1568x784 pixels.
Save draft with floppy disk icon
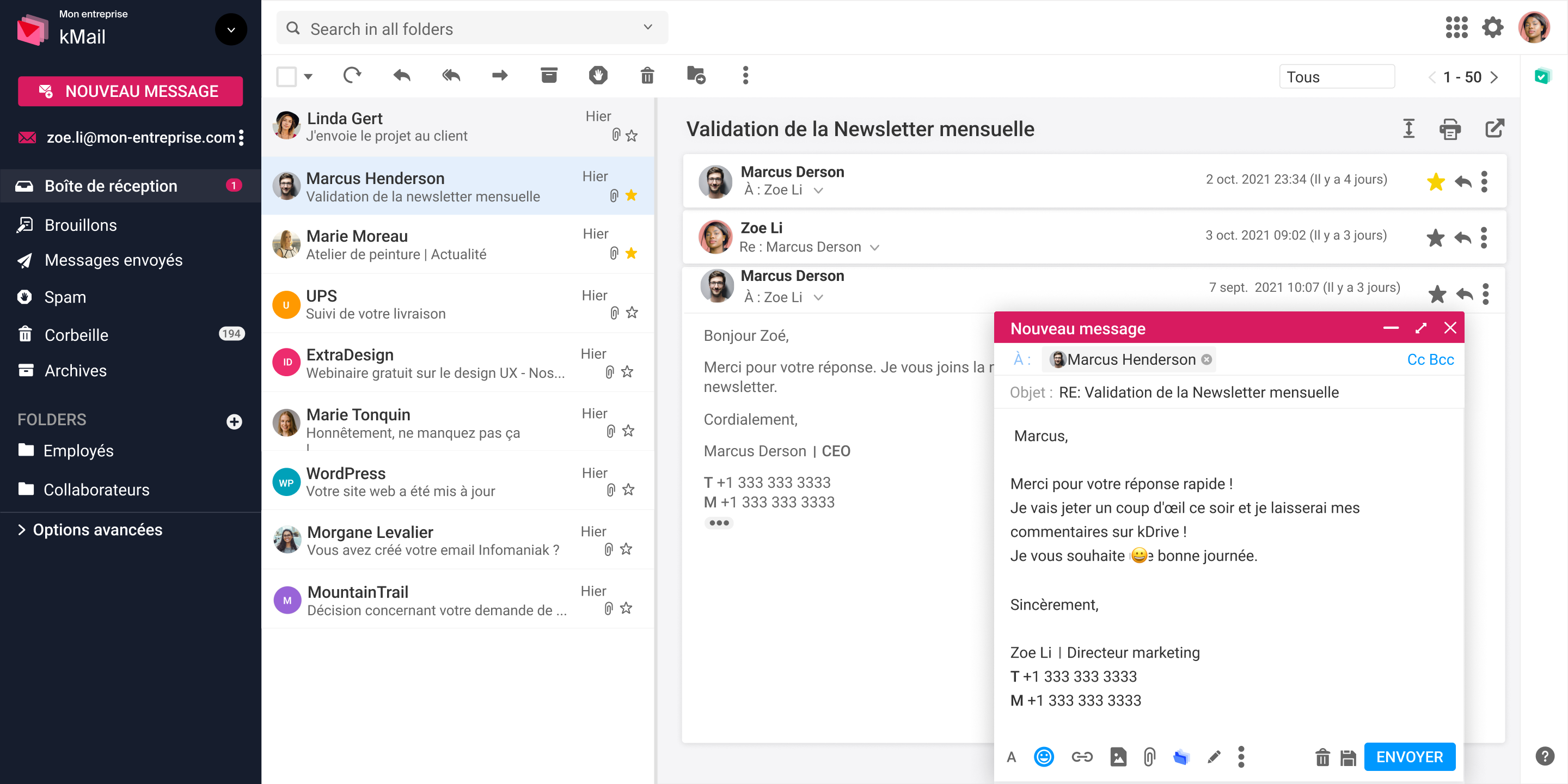coord(1347,757)
